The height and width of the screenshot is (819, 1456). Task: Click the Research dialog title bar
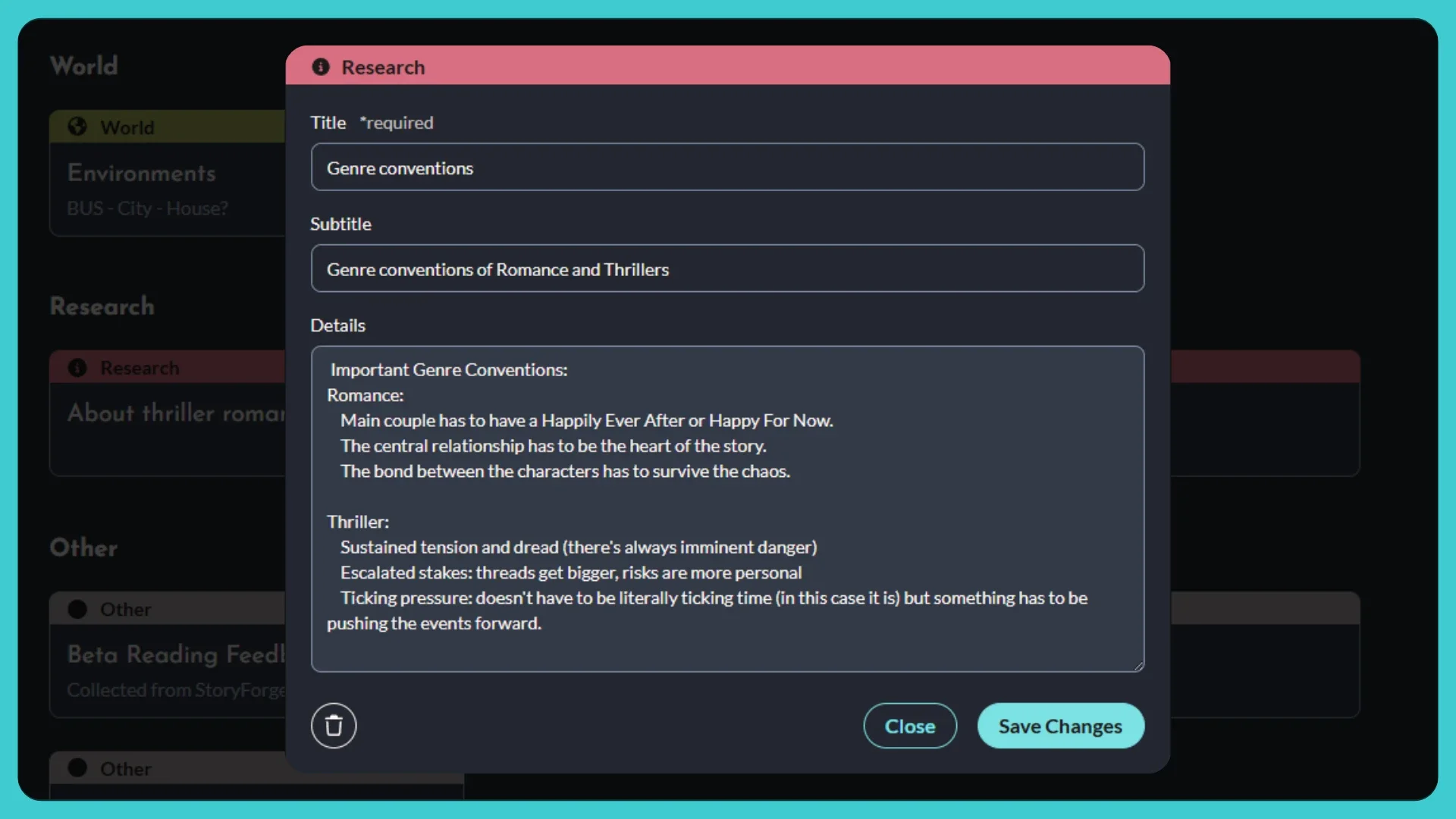(726, 67)
